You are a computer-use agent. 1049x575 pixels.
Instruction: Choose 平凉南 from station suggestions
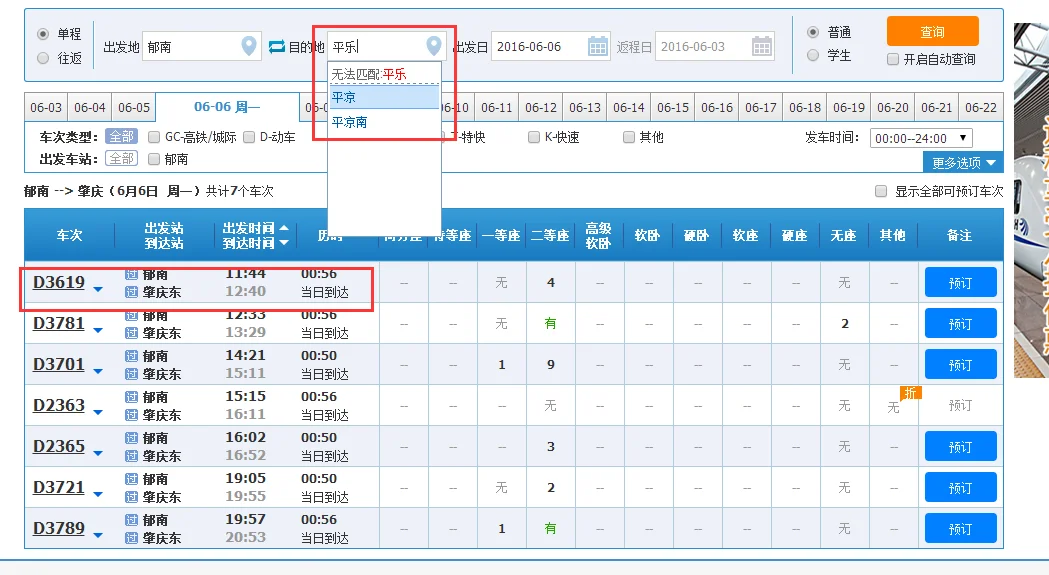pyautogui.click(x=384, y=122)
